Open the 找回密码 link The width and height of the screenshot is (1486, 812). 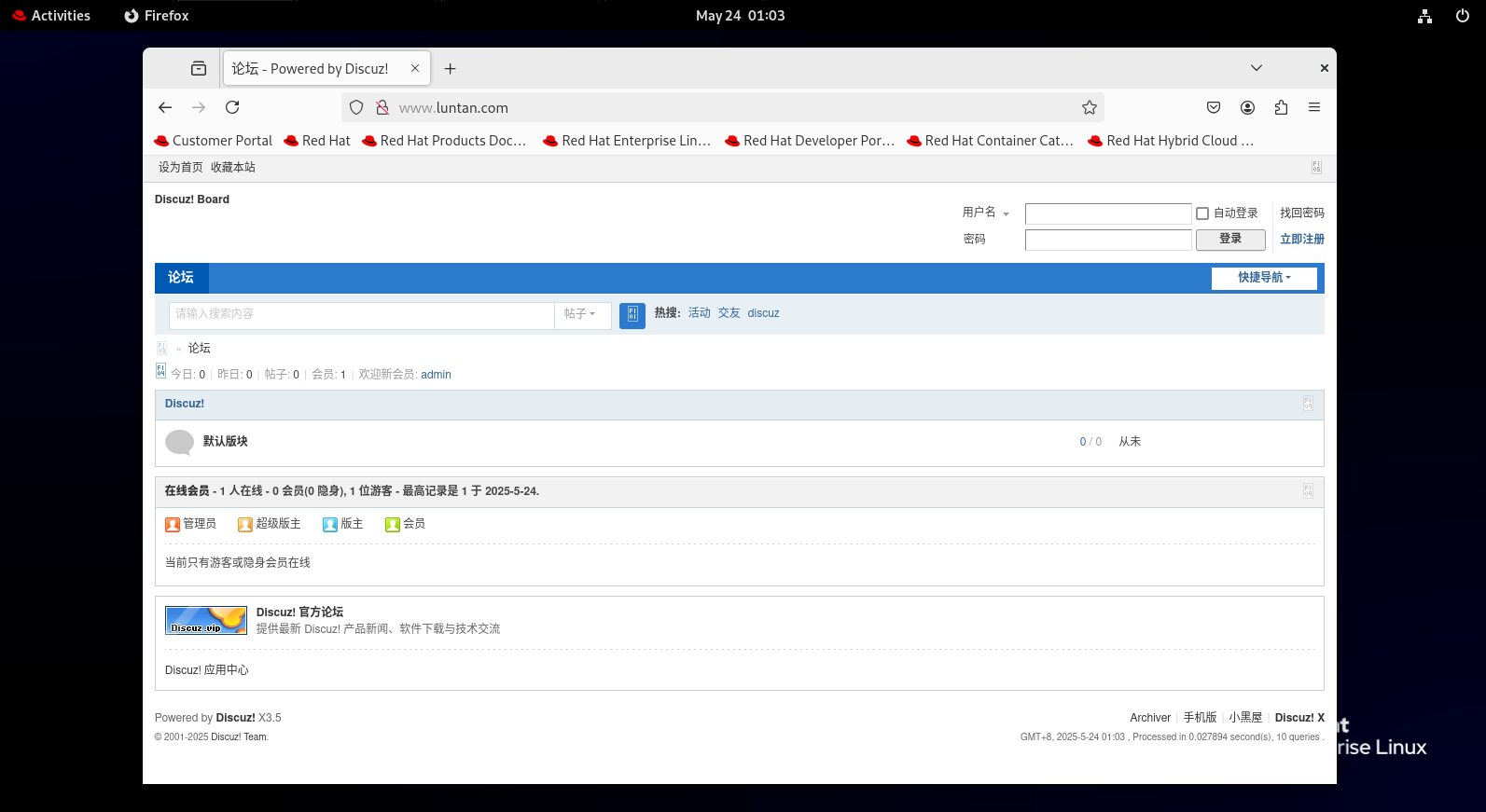(x=1302, y=213)
